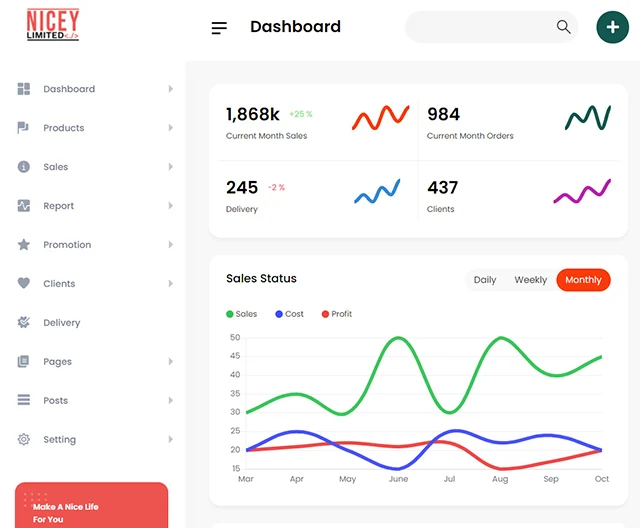Click the Report chart icon
This screenshot has width=640, height=528.
[24, 206]
